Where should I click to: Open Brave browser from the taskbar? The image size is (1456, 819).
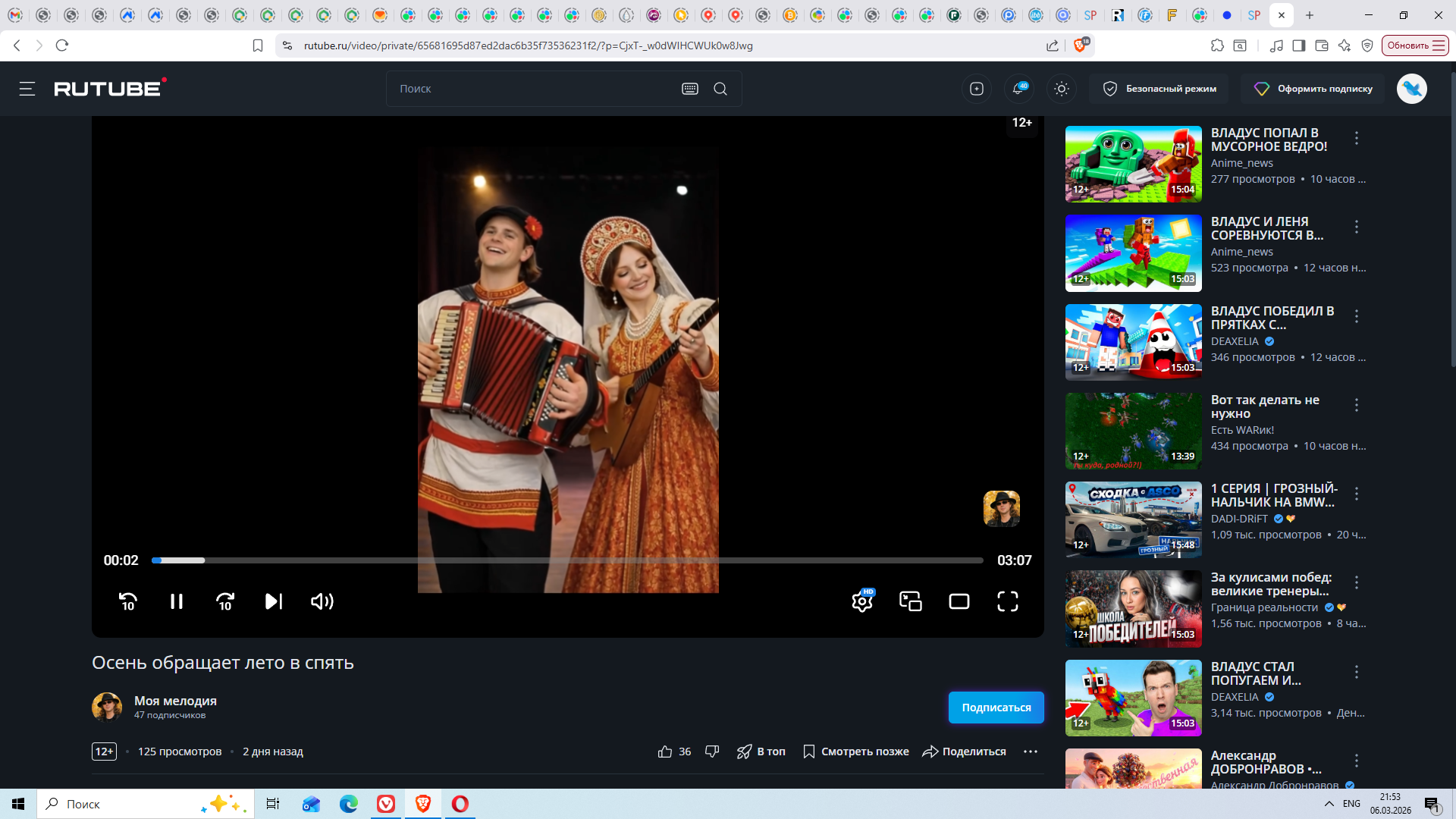point(423,804)
